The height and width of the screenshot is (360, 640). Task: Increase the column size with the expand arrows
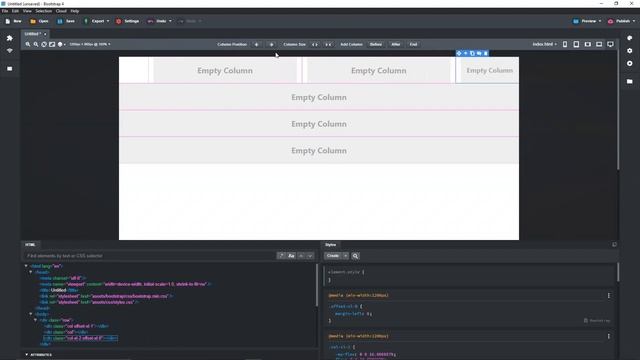[x=315, y=44]
